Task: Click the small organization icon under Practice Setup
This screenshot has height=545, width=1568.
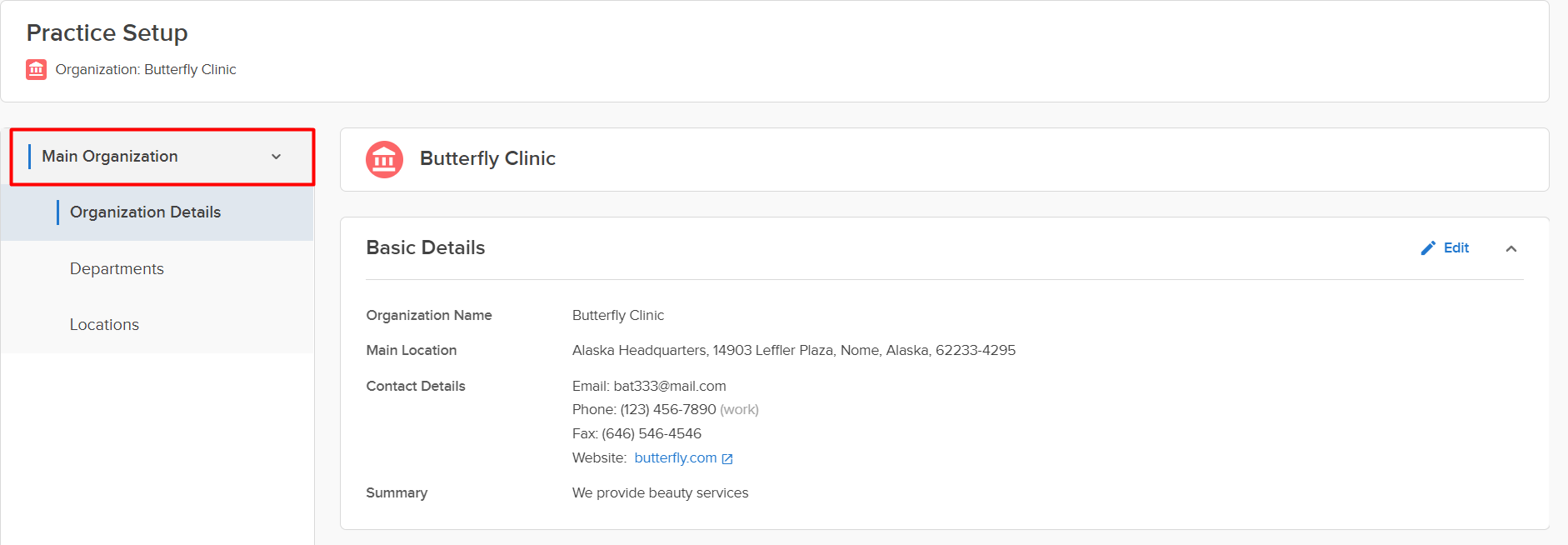Action: click(x=36, y=69)
